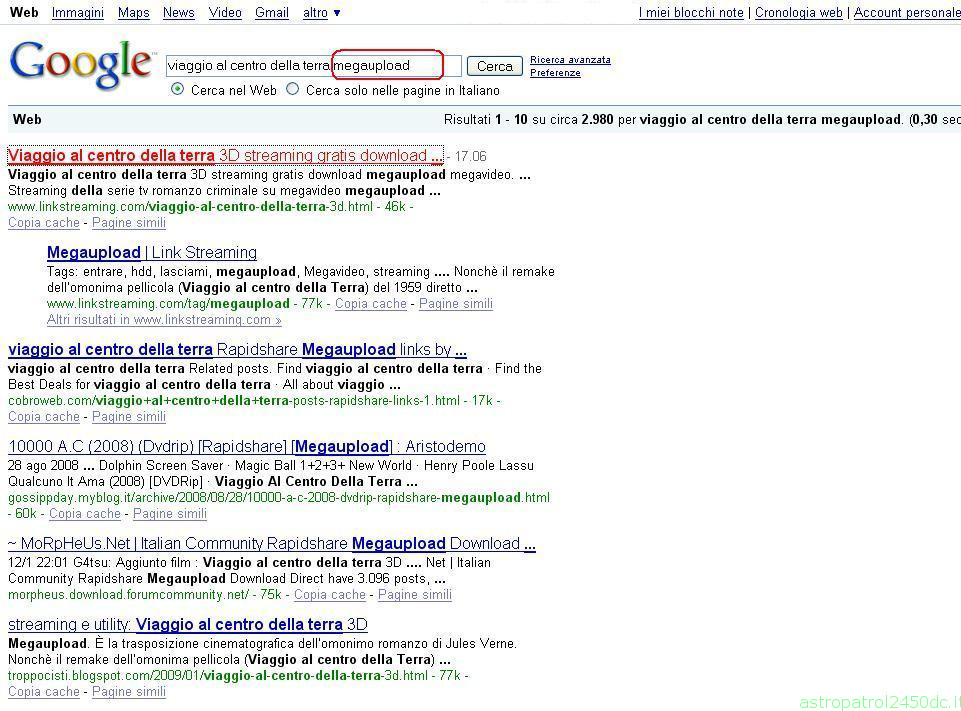Open 'Viaggio al centro della terra 3D streaming' result
This screenshot has height=711, width=961.
click(225, 156)
